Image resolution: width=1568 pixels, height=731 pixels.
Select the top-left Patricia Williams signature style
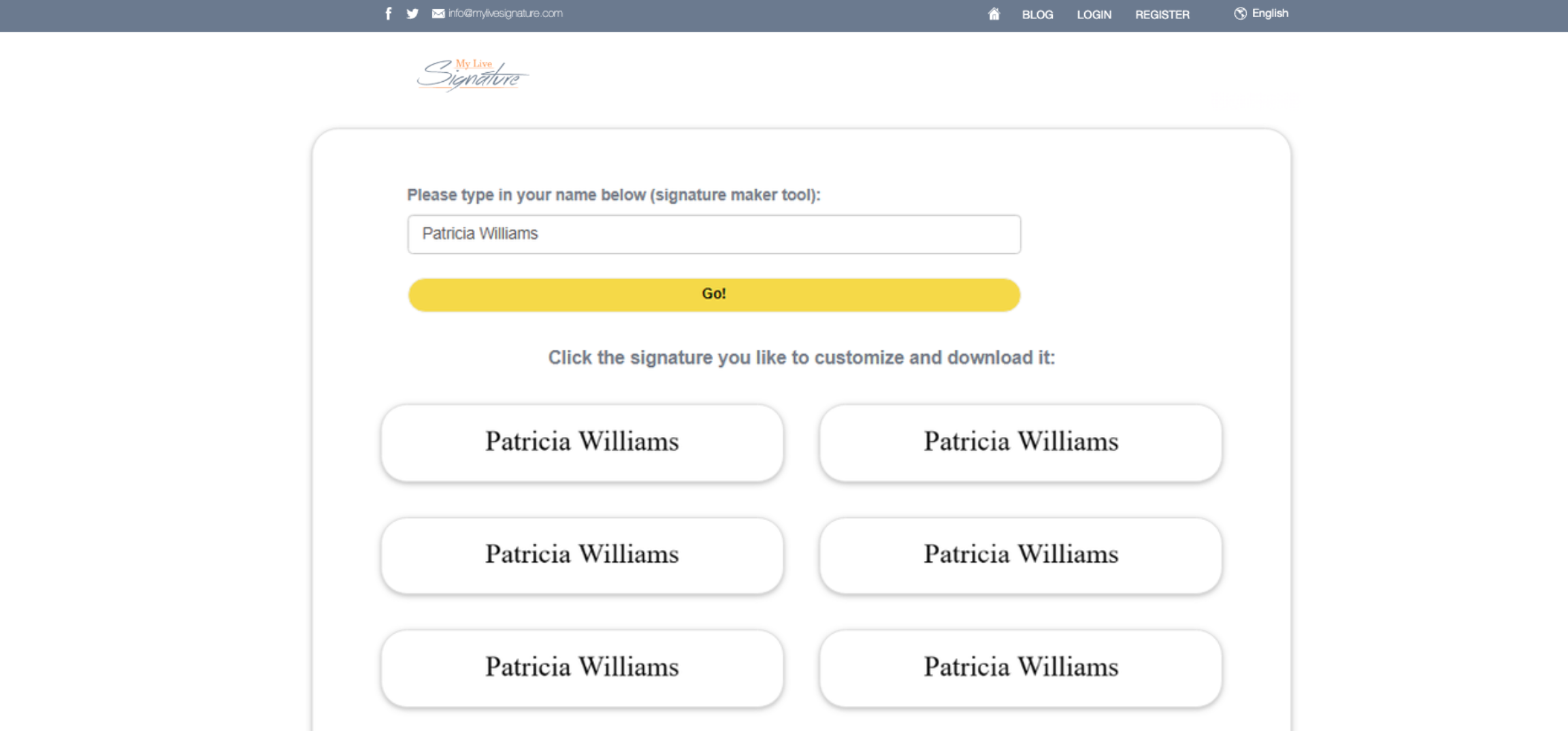[x=581, y=442]
